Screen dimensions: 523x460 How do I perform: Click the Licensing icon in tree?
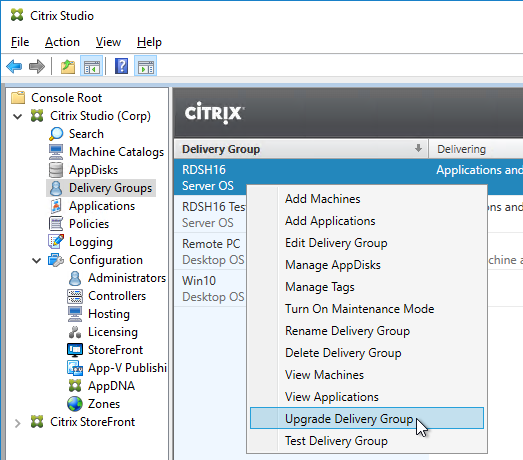75,332
